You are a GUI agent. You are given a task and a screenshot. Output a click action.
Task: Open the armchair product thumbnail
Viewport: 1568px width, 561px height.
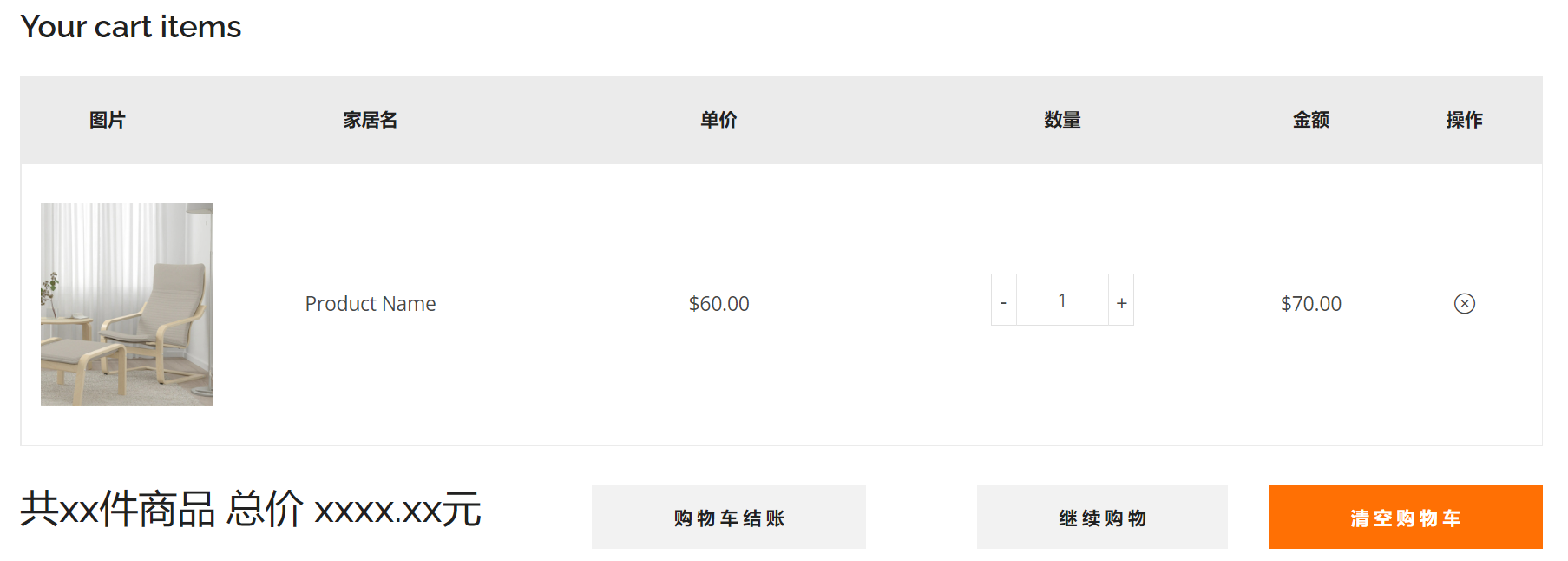(x=127, y=304)
